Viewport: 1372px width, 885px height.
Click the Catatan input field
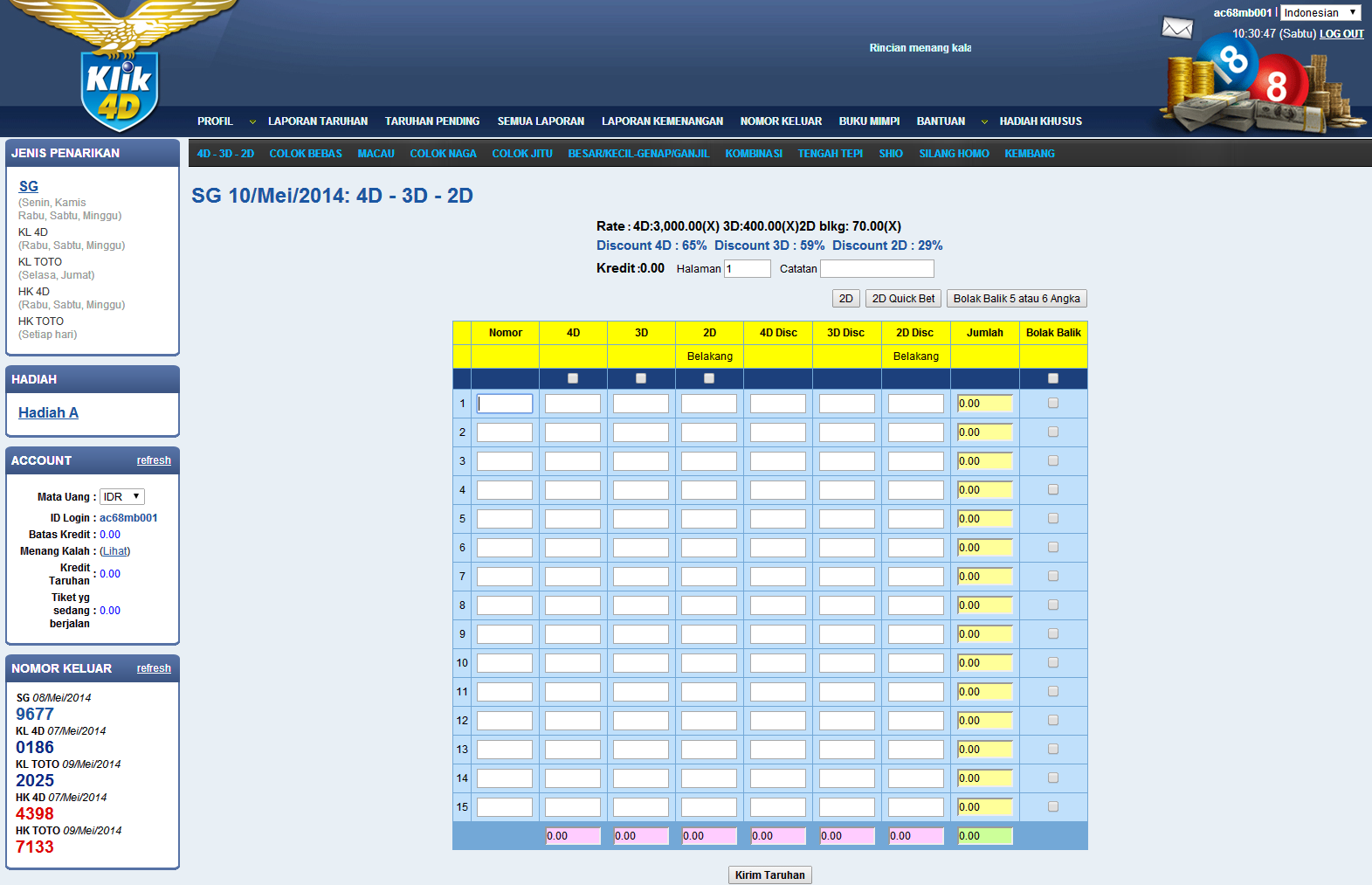(877, 269)
